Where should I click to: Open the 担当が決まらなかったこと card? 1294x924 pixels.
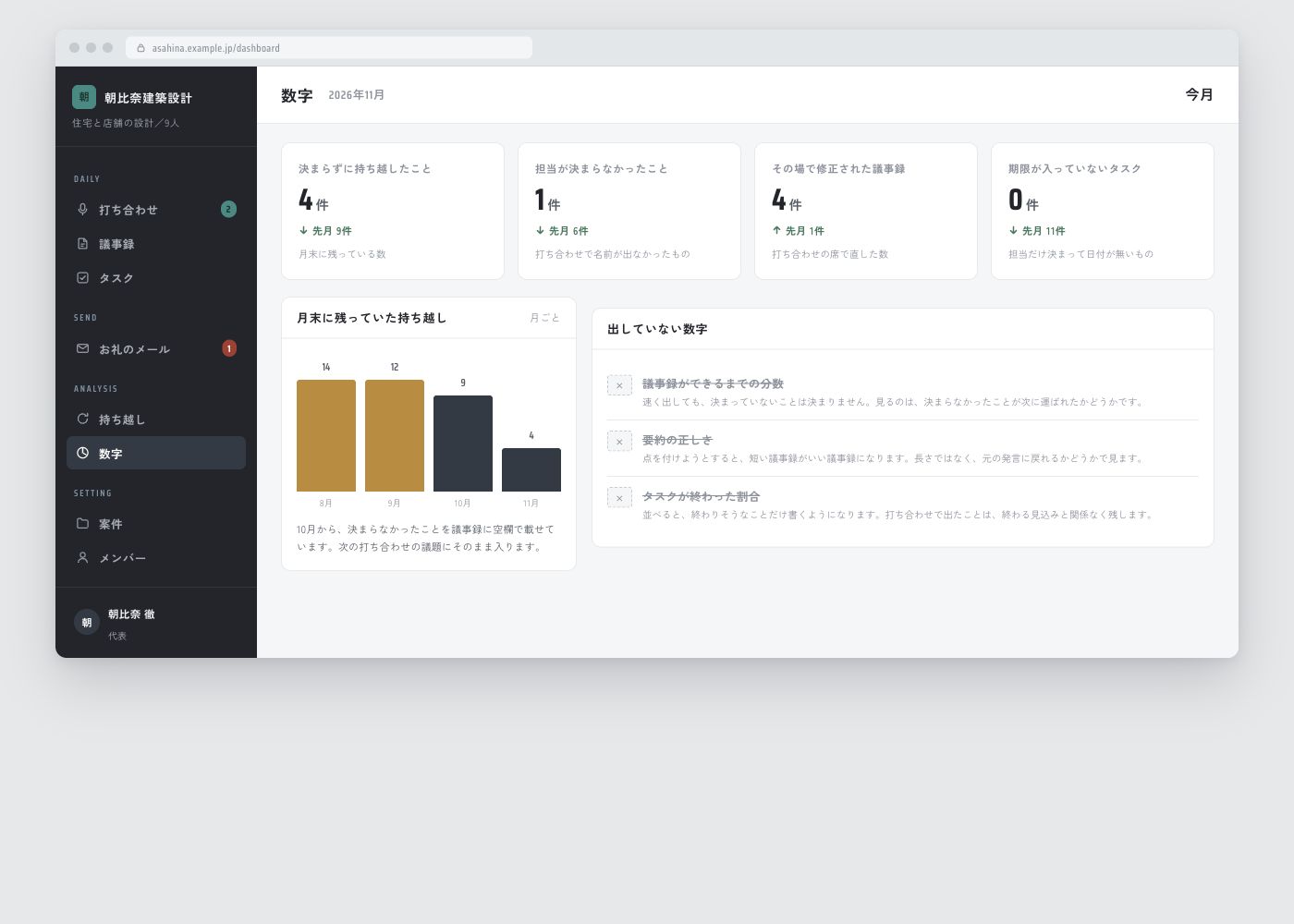point(629,211)
